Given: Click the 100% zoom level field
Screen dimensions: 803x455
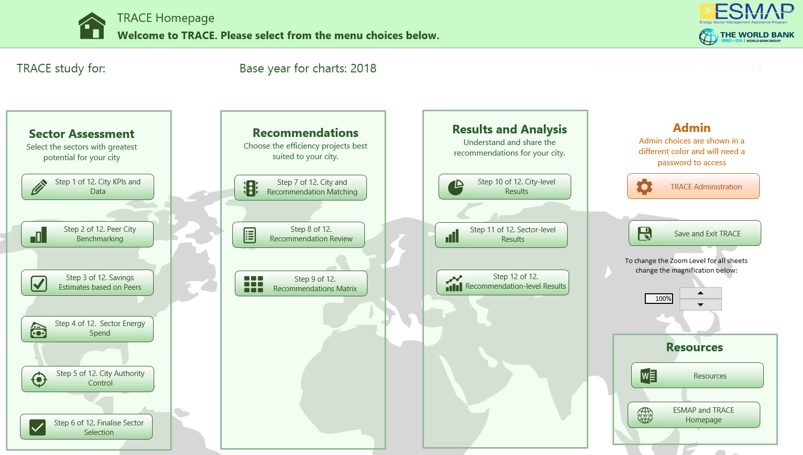Looking at the screenshot, I should (x=659, y=298).
